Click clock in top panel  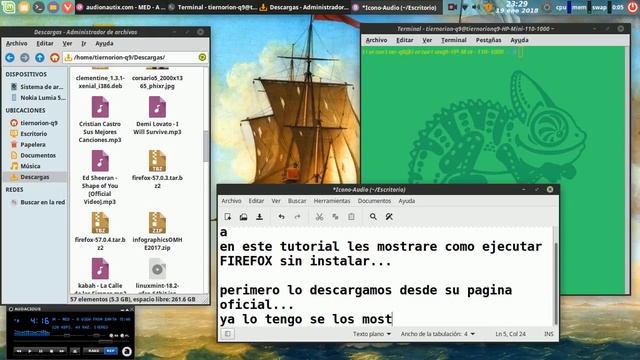coord(516,7)
